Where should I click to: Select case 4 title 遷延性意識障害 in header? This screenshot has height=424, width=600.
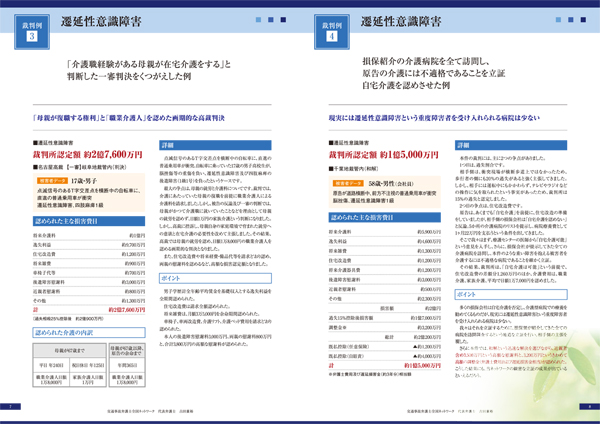tap(401, 21)
